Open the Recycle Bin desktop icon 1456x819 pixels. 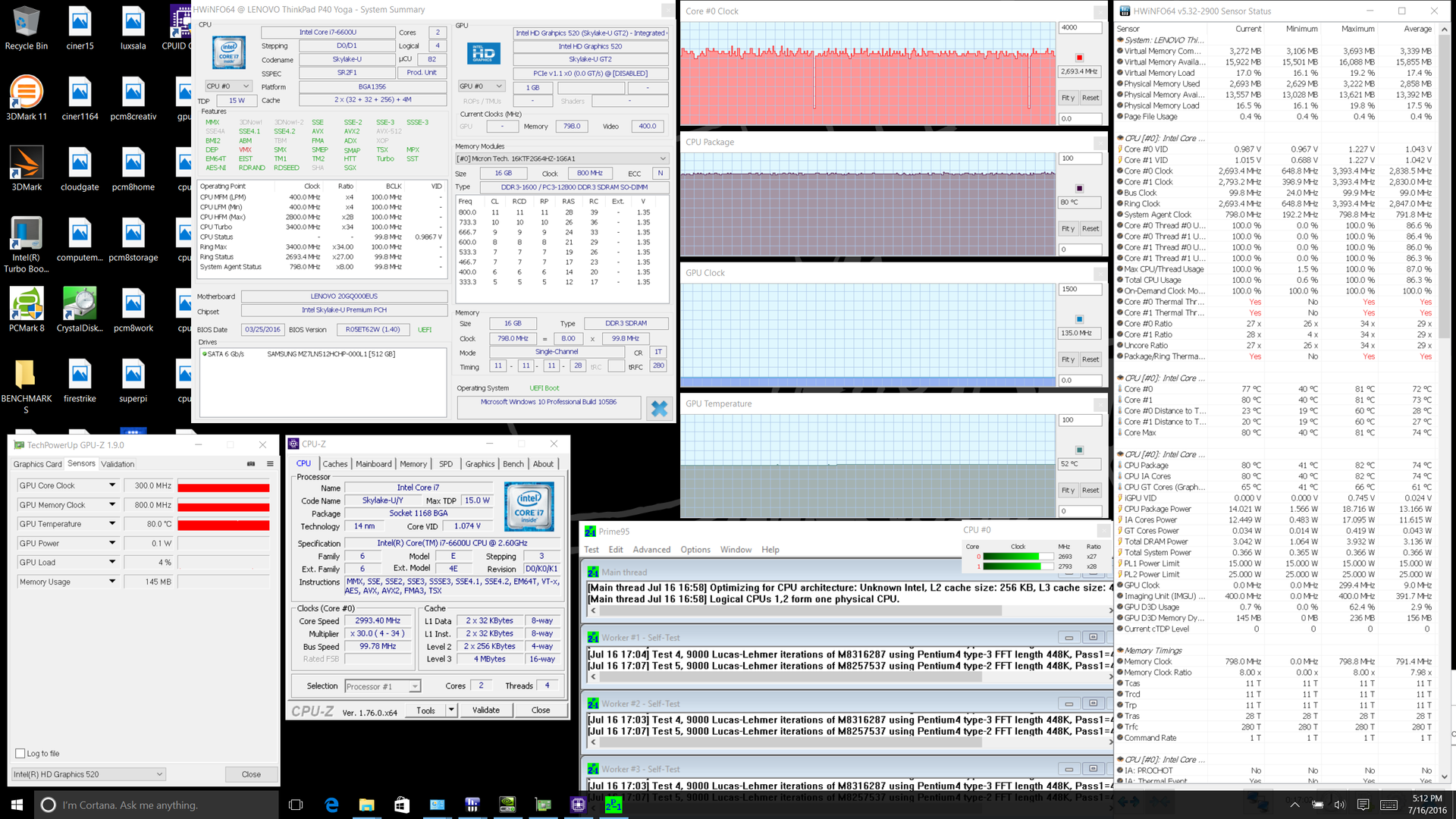pyautogui.click(x=26, y=28)
